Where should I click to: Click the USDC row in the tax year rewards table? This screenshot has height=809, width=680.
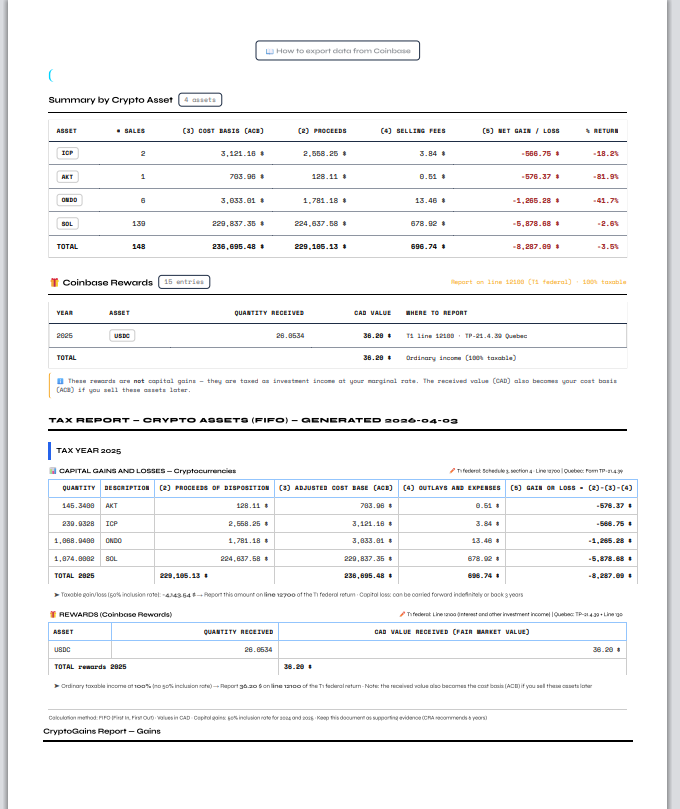pos(337,650)
